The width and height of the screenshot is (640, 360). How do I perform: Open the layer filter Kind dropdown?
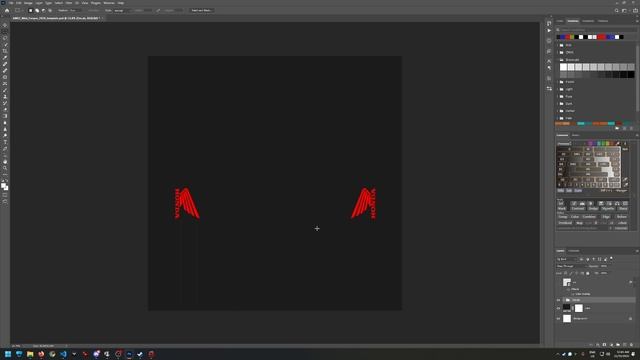point(567,259)
